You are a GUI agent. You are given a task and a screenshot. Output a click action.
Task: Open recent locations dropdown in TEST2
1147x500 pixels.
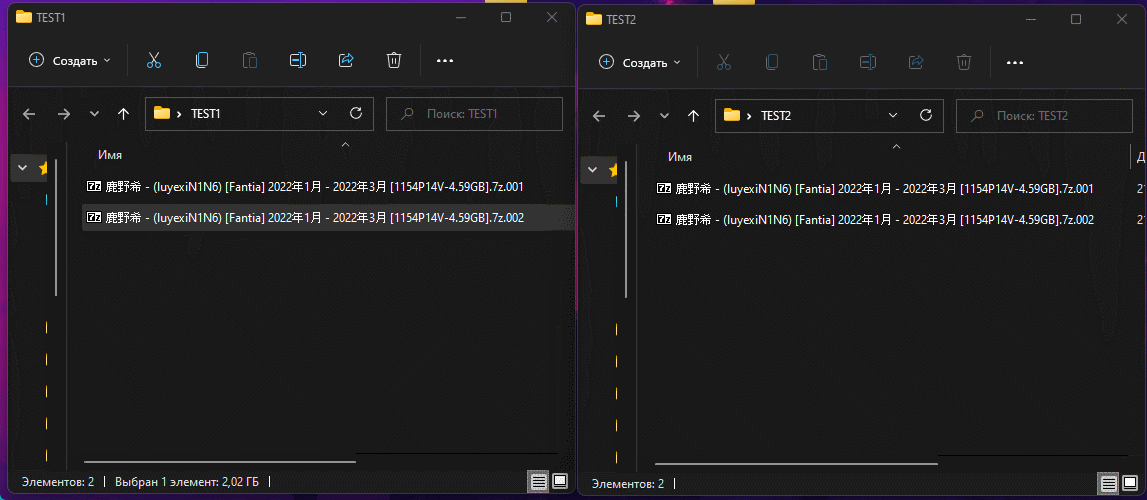pos(663,115)
